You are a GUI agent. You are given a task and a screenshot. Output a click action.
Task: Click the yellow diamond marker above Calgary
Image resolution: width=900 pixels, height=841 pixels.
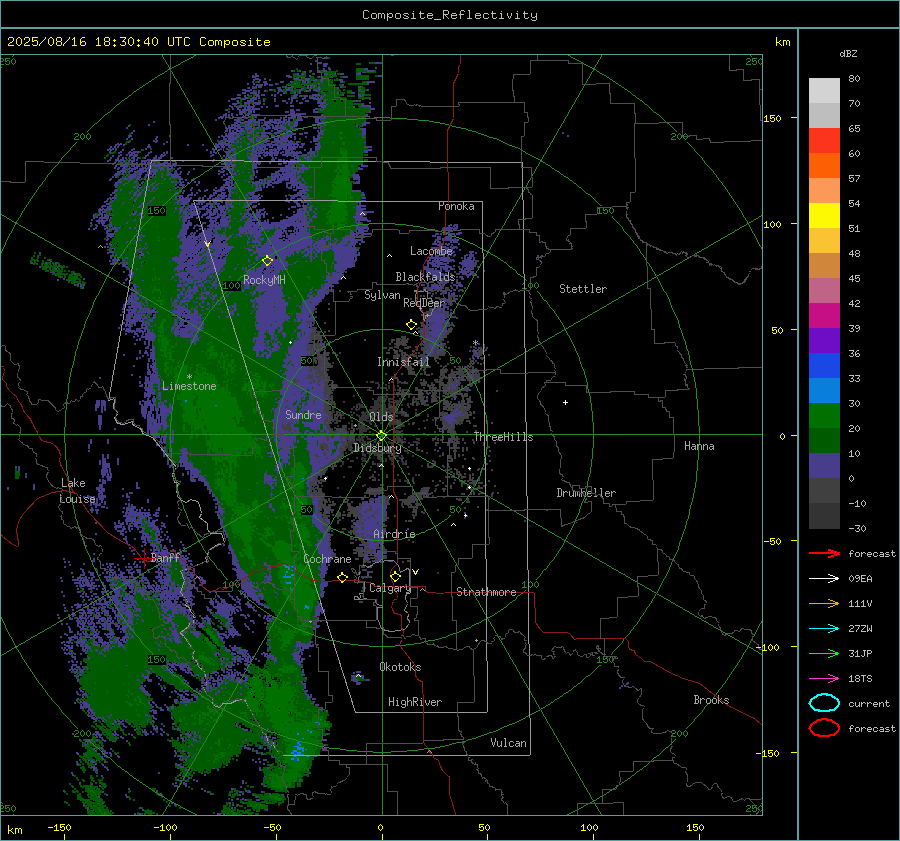tap(395, 576)
